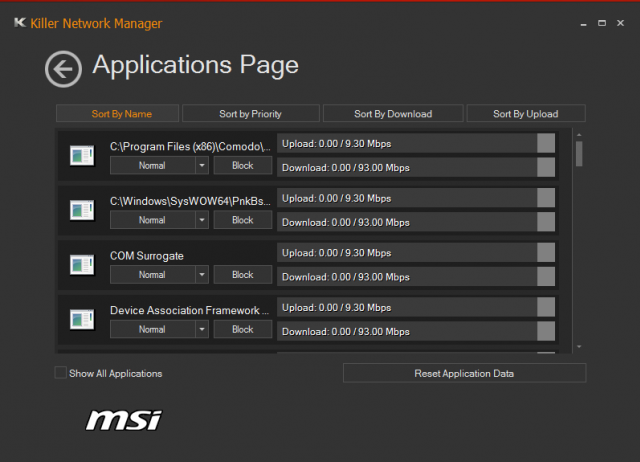Sort applications by name

[x=118, y=113]
